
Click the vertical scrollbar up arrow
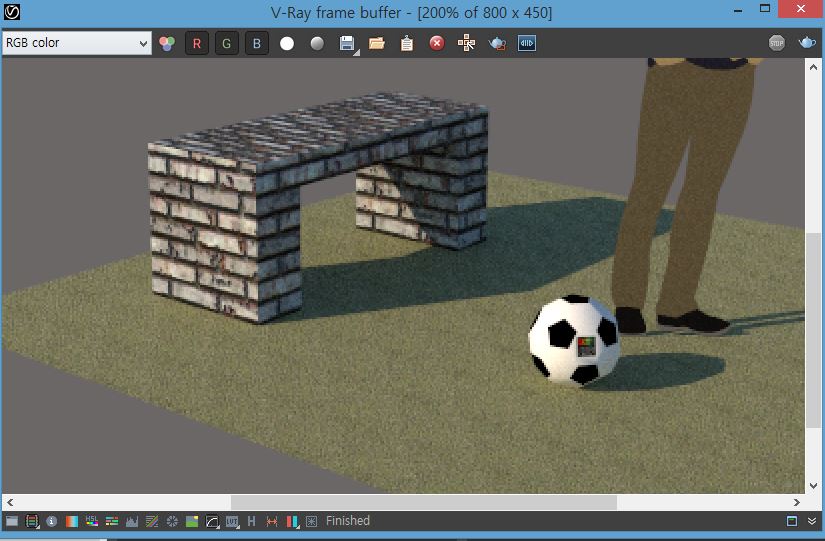[813, 67]
